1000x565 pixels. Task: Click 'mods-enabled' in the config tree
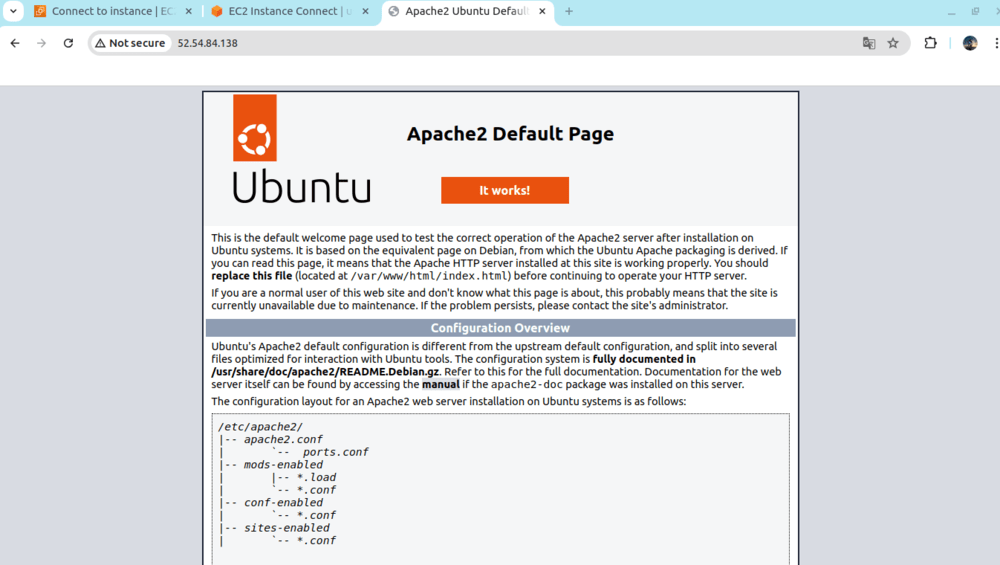pyautogui.click(x=283, y=465)
